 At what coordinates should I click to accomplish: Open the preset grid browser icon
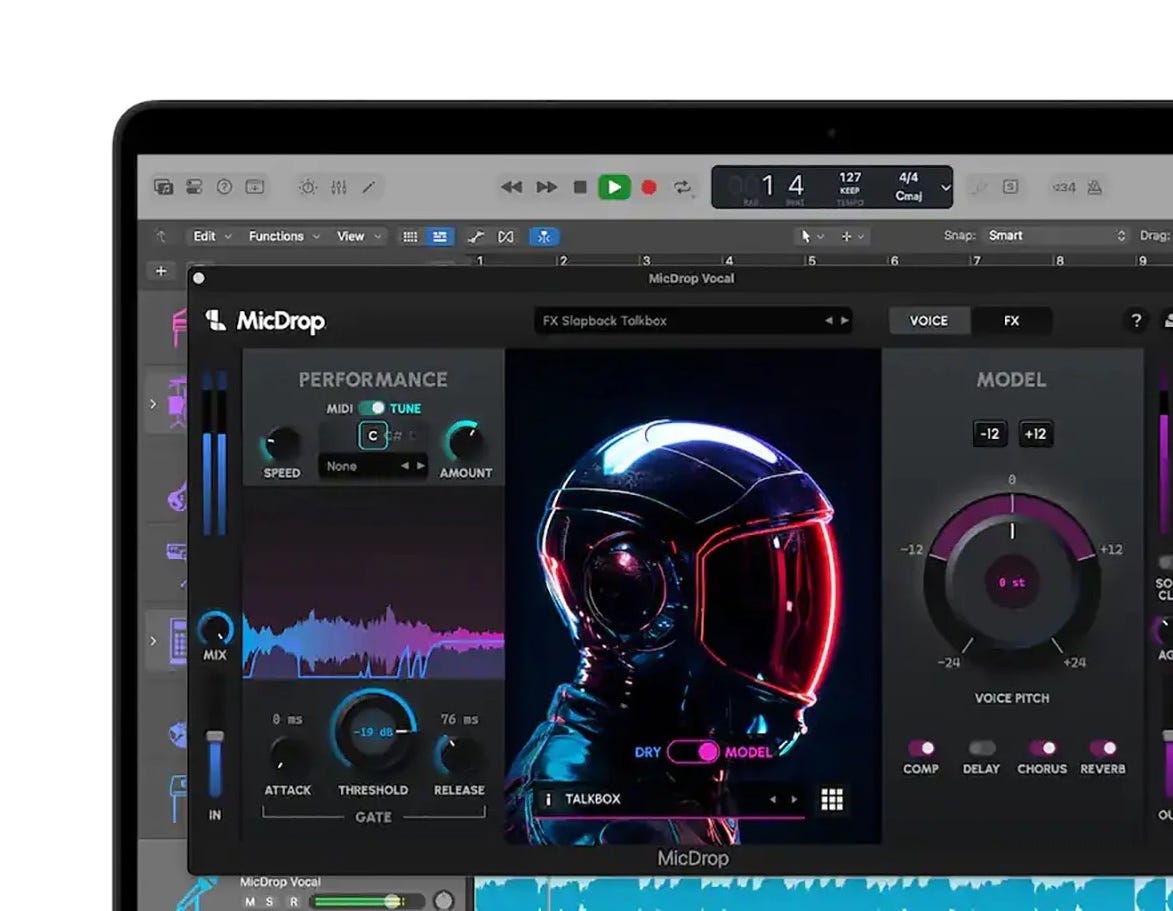(x=832, y=799)
